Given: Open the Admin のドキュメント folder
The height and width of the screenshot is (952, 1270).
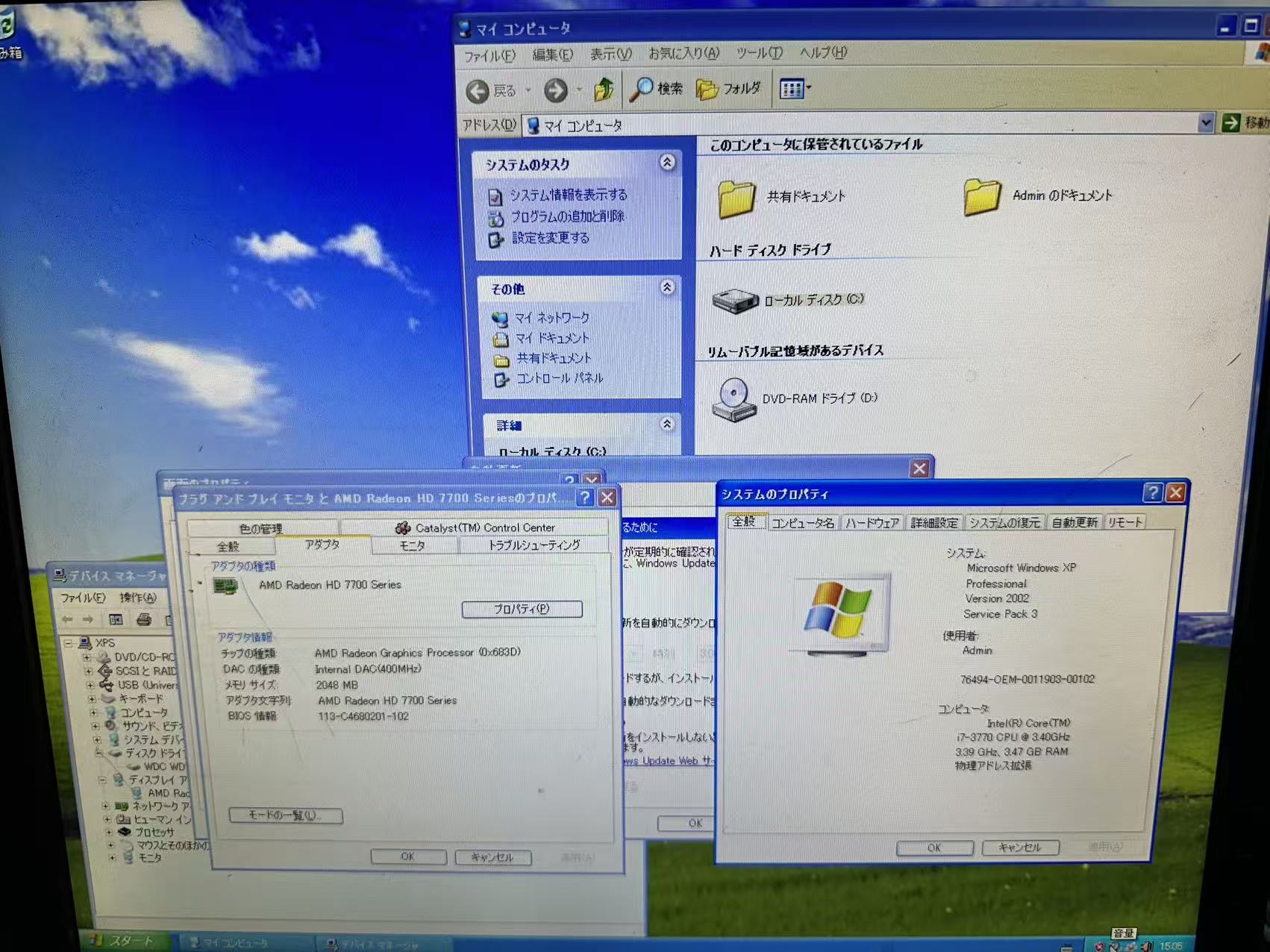Looking at the screenshot, I should (981, 197).
